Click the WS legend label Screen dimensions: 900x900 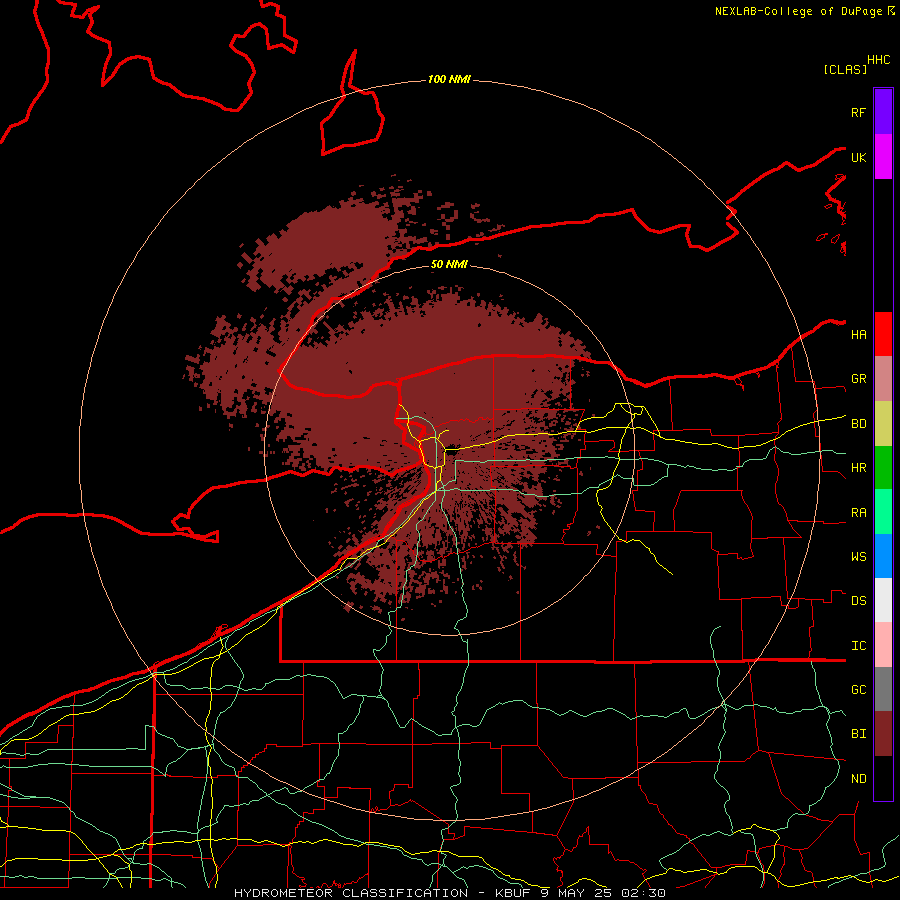[x=858, y=557]
